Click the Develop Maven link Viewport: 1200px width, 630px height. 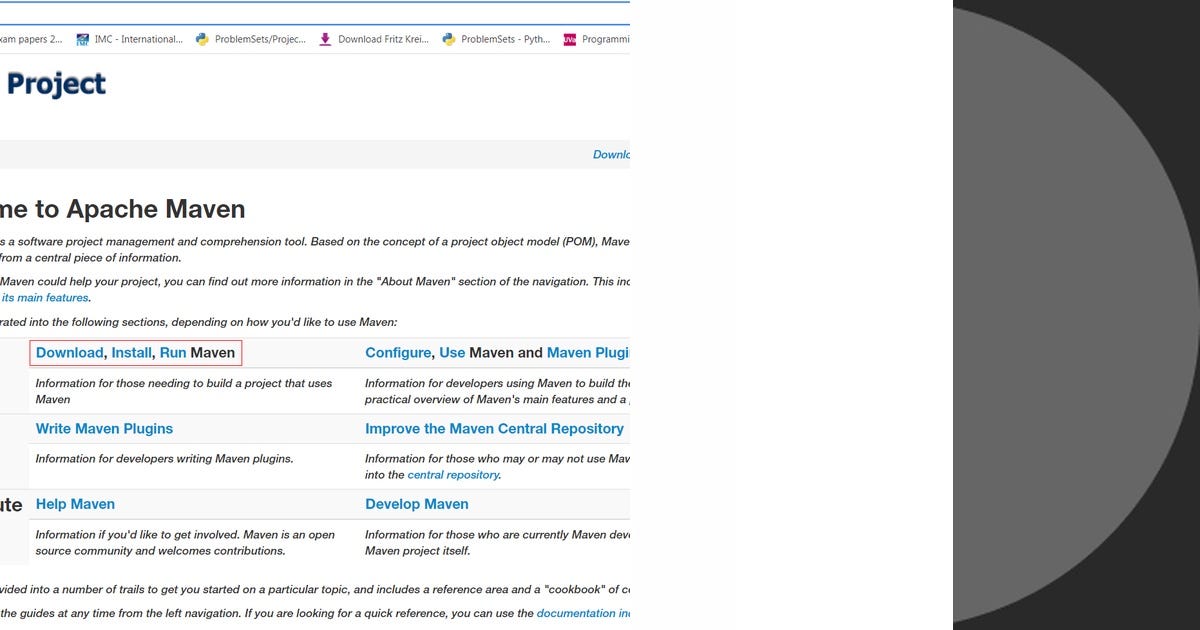tap(417, 504)
